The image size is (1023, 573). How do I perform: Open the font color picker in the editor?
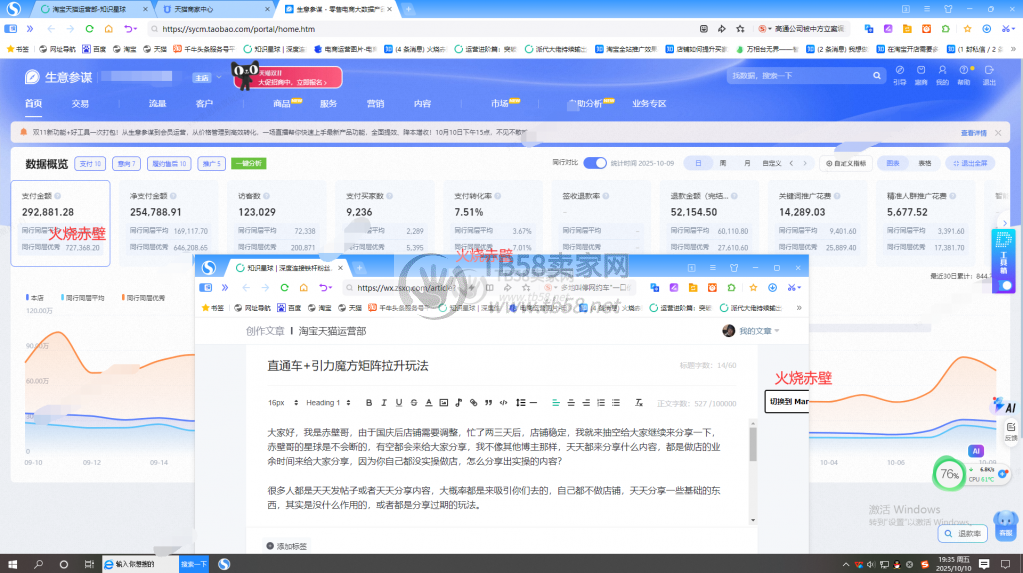click(x=429, y=403)
